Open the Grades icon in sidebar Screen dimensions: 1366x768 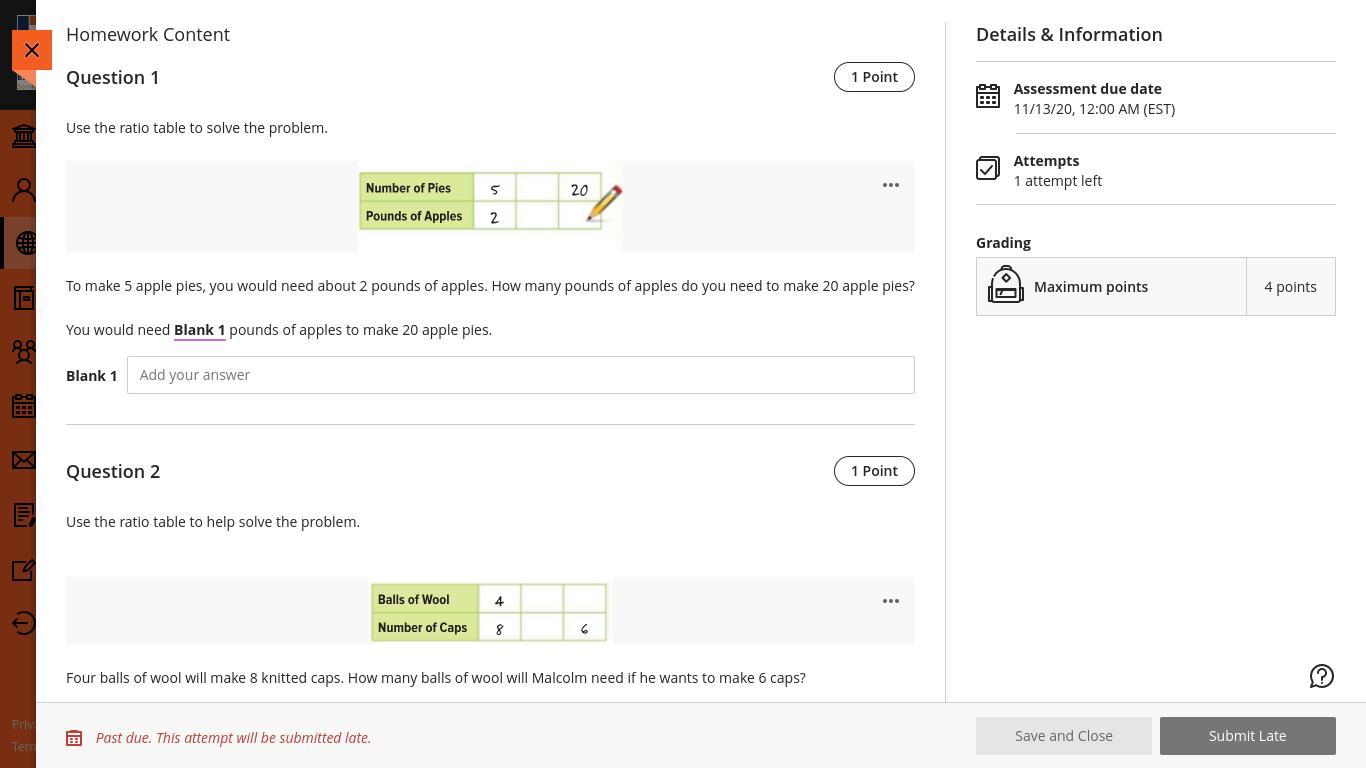23,515
